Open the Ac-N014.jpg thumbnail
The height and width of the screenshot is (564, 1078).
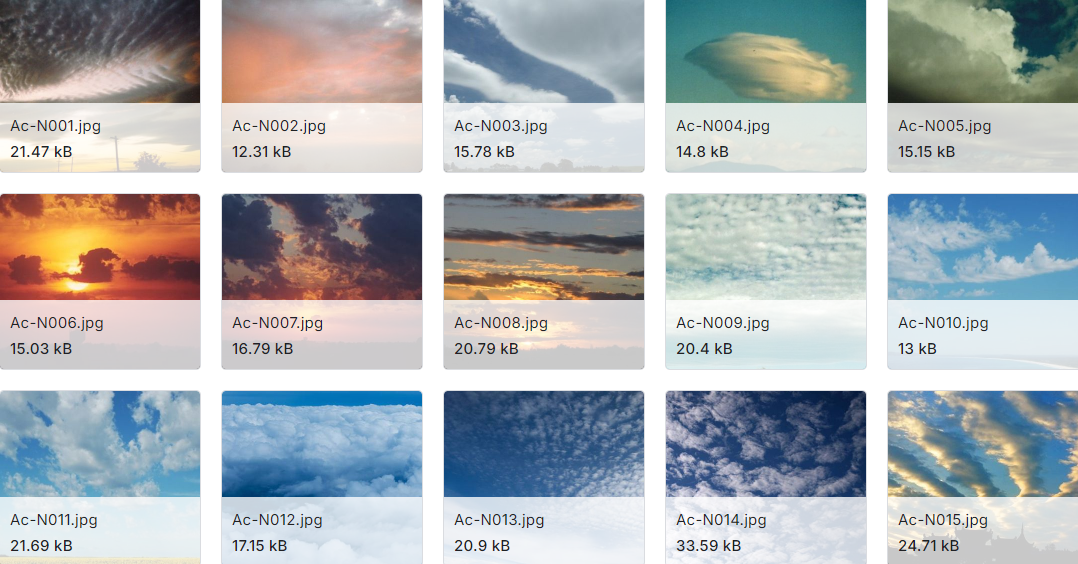766,444
